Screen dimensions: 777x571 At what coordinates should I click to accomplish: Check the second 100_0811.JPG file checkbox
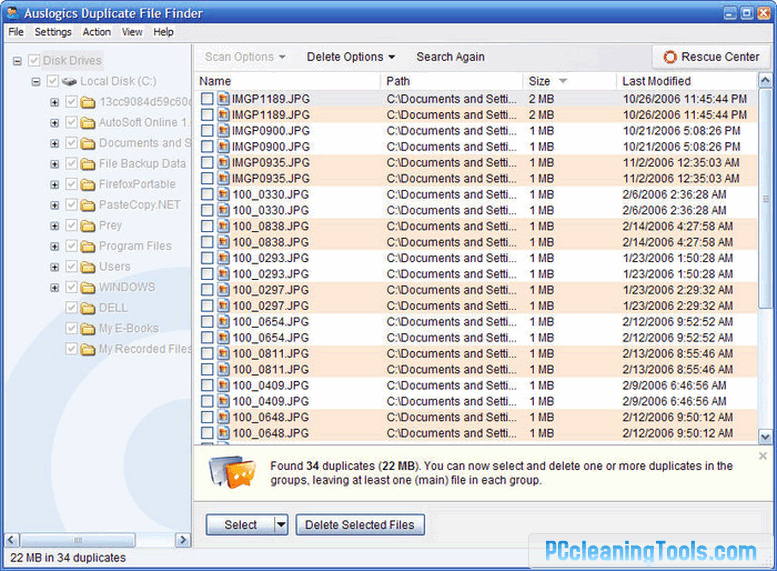(x=207, y=369)
